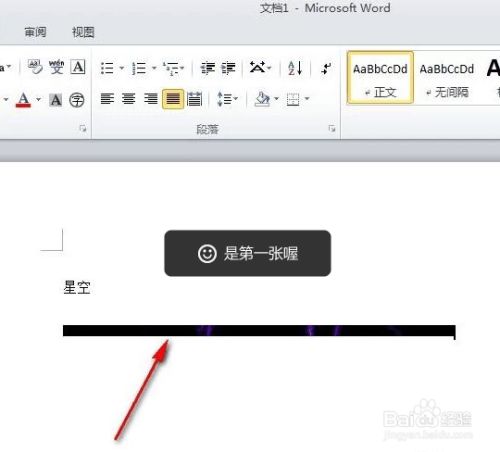Image resolution: width=500 pixels, height=452 pixels.
Task: Click the borders icon
Action: coord(293,99)
